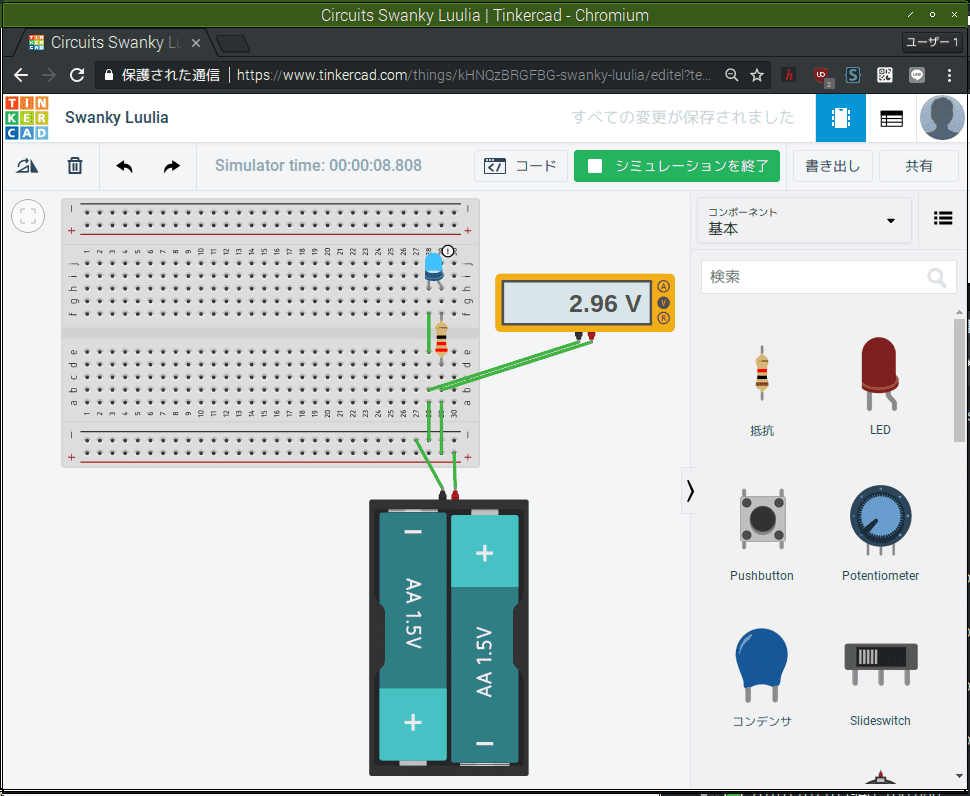This screenshot has height=796, width=970.
Task: Click the LINE extension icon
Action: point(917,75)
